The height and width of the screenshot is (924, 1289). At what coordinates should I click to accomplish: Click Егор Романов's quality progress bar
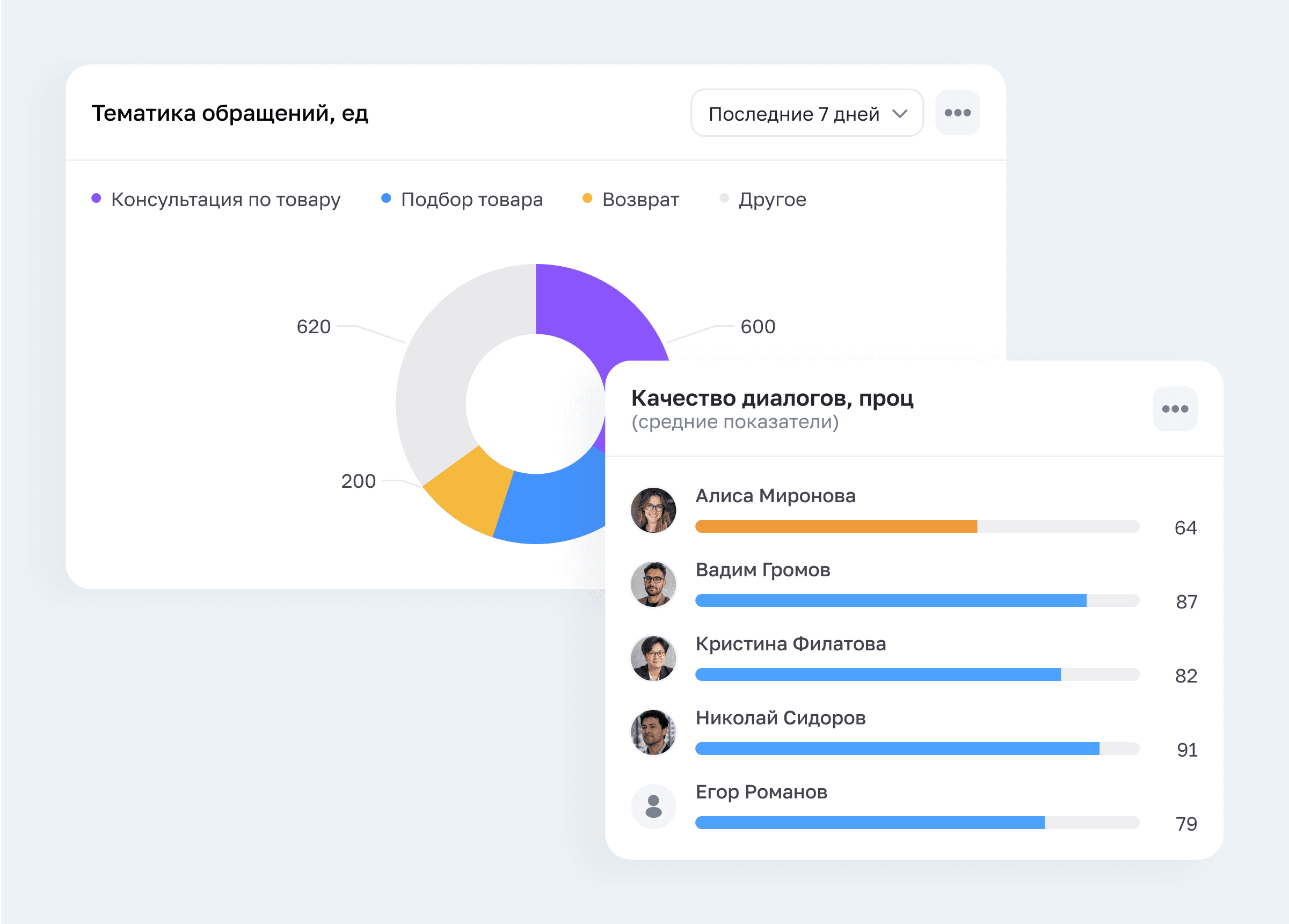point(917,823)
